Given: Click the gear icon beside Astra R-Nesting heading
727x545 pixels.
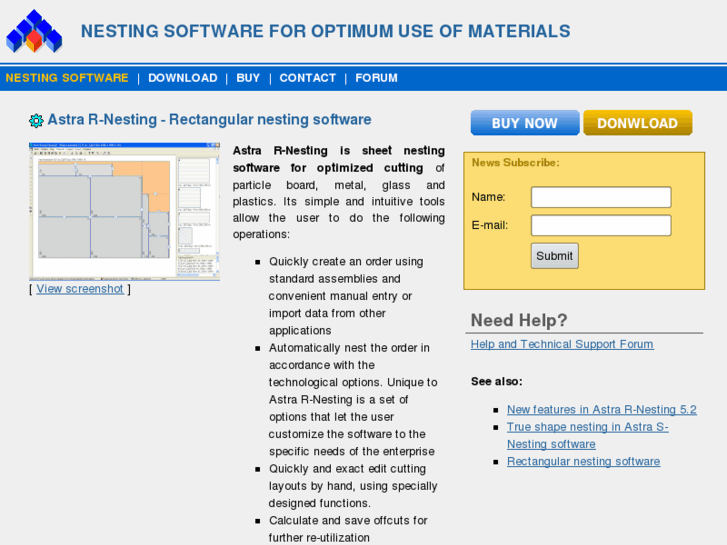Looking at the screenshot, I should (36, 121).
